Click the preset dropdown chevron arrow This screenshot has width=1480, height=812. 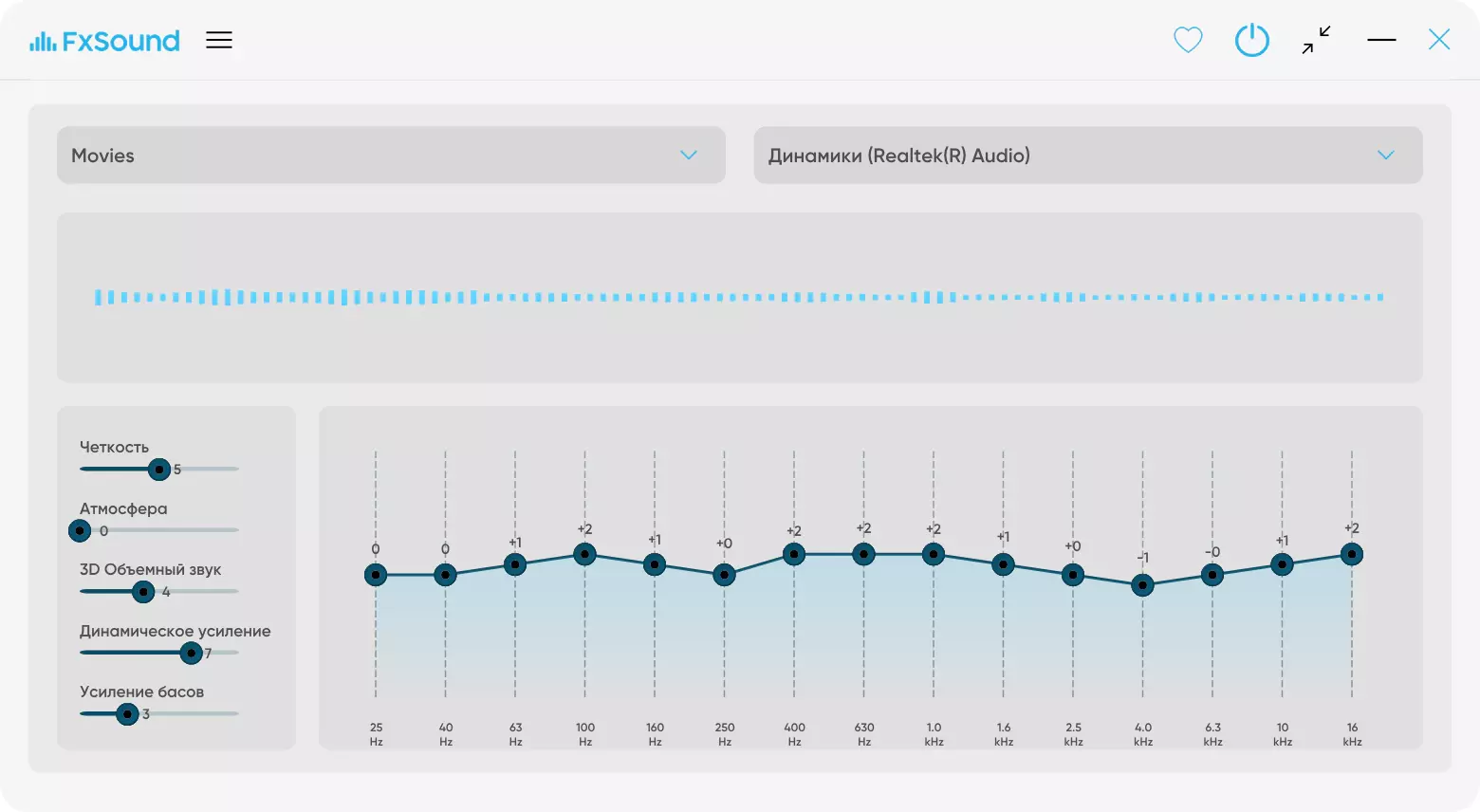click(689, 156)
